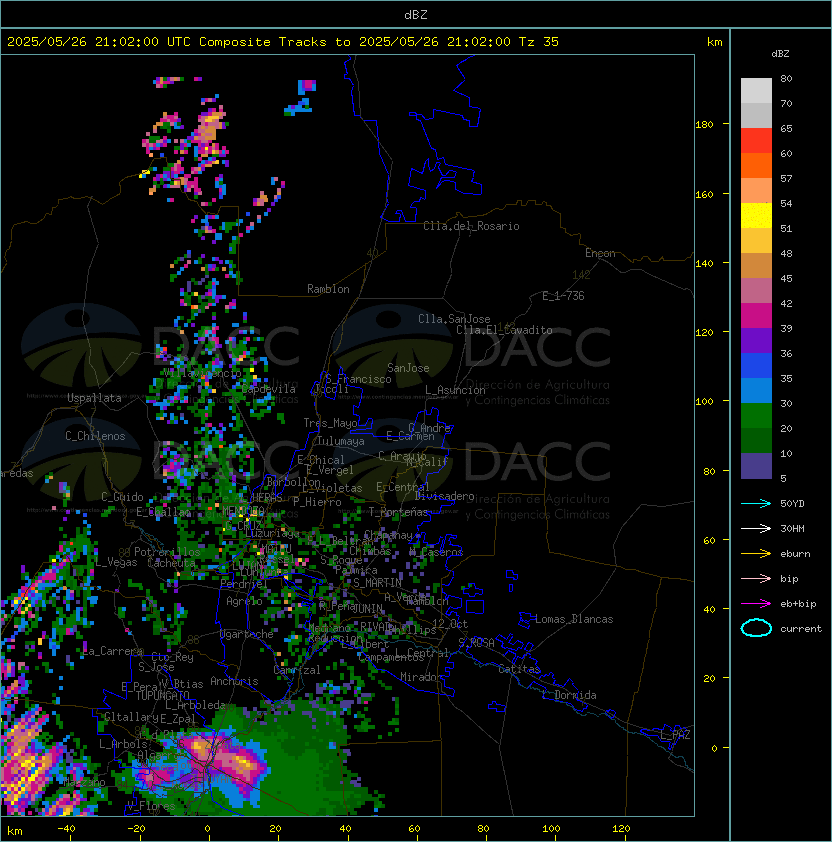Click the 'Potrerillos' place label
832x842 pixels.
click(x=167, y=552)
